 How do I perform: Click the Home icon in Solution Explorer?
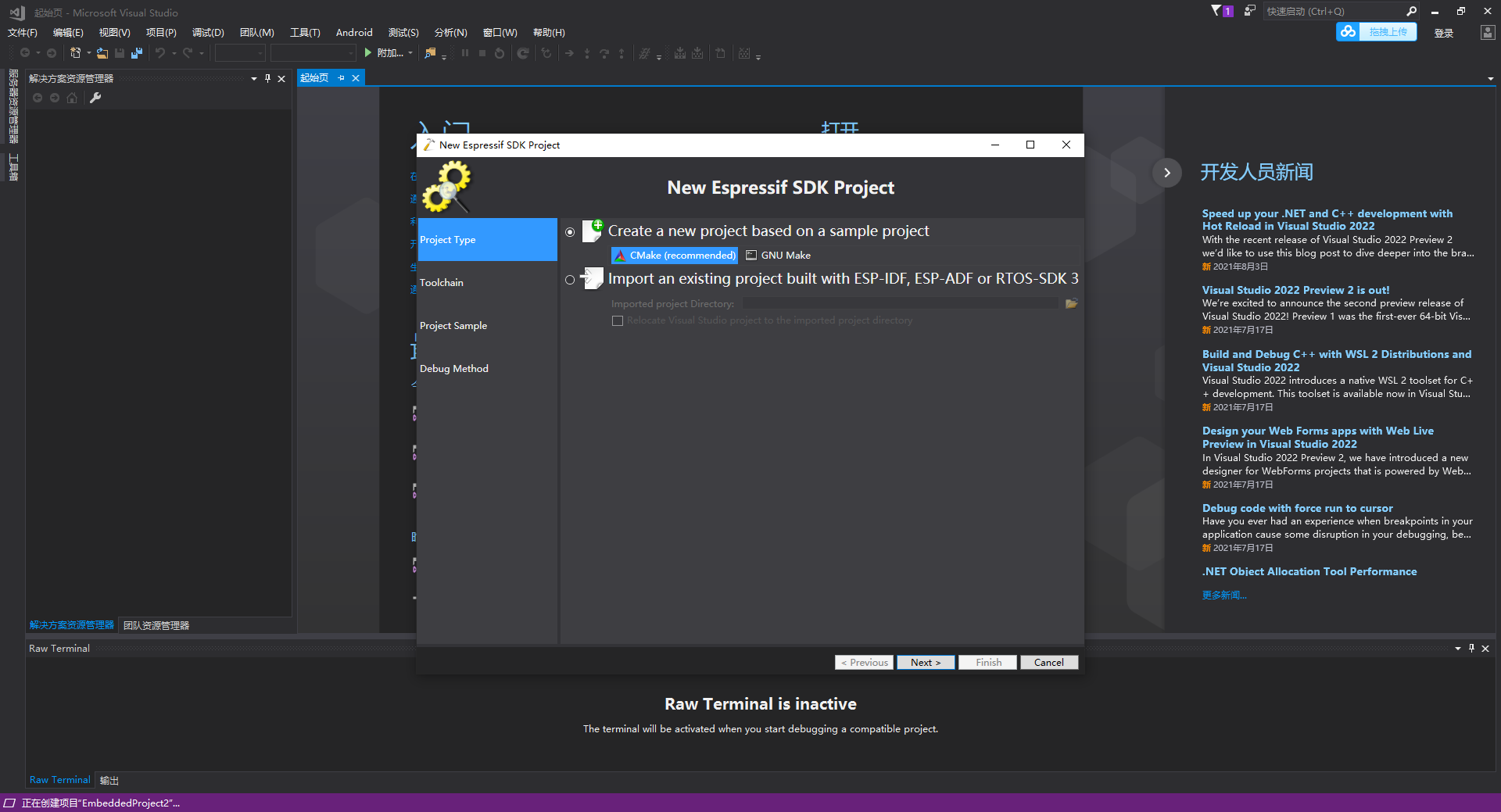(x=72, y=98)
